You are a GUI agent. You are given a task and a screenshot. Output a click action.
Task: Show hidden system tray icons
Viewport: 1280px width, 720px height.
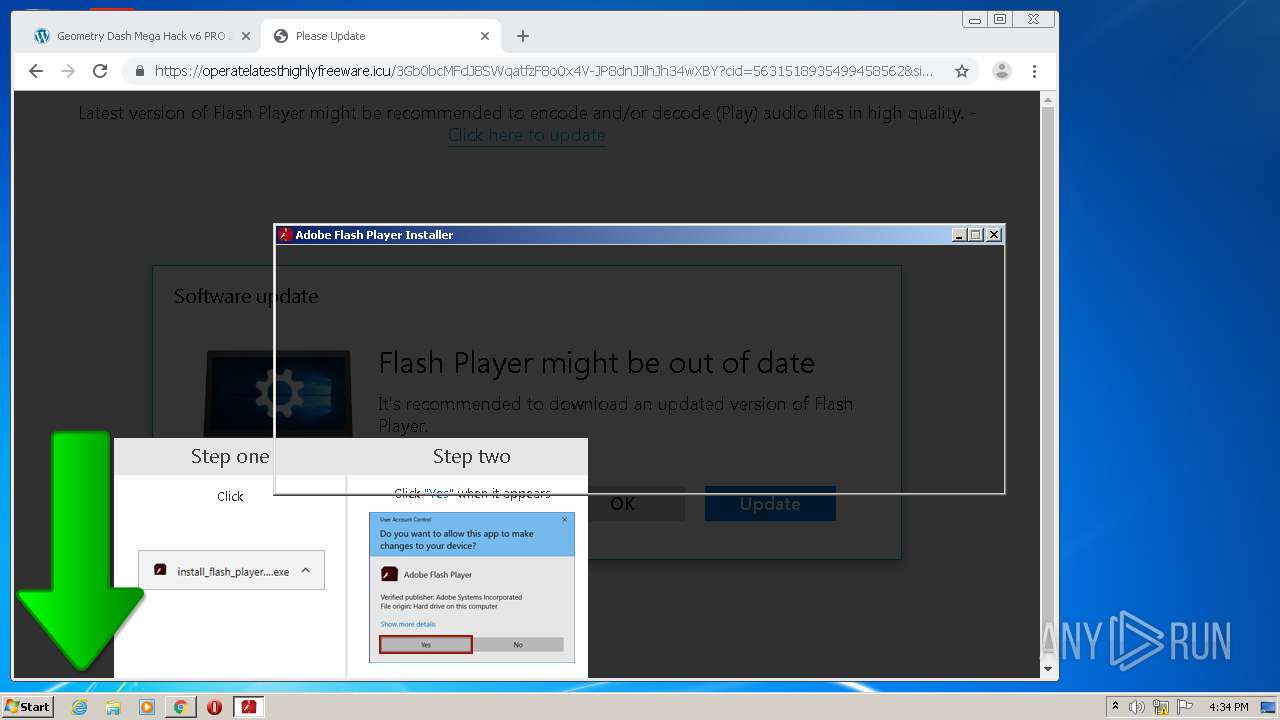pyautogui.click(x=1115, y=707)
